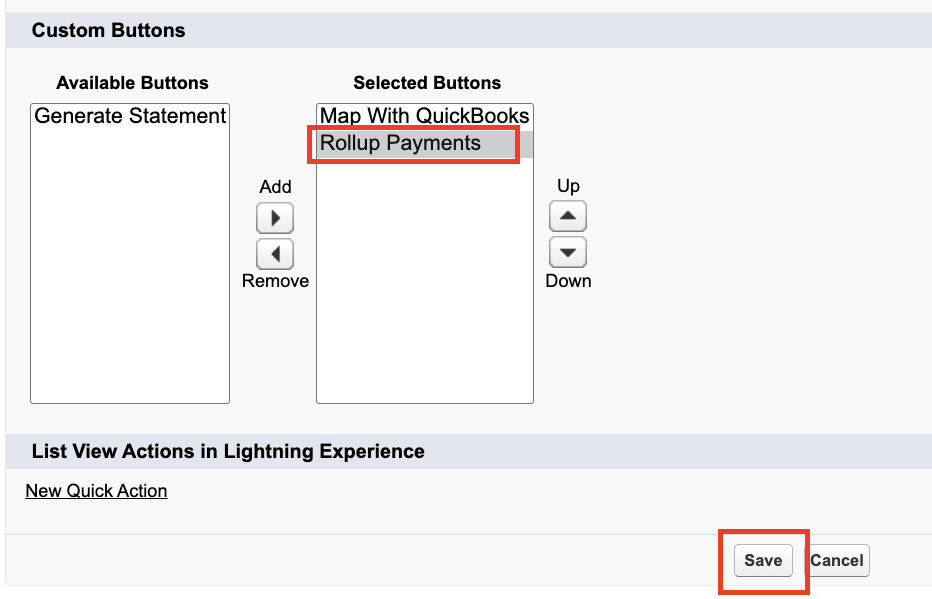
Task: Save the list view button layout
Action: (x=762, y=561)
